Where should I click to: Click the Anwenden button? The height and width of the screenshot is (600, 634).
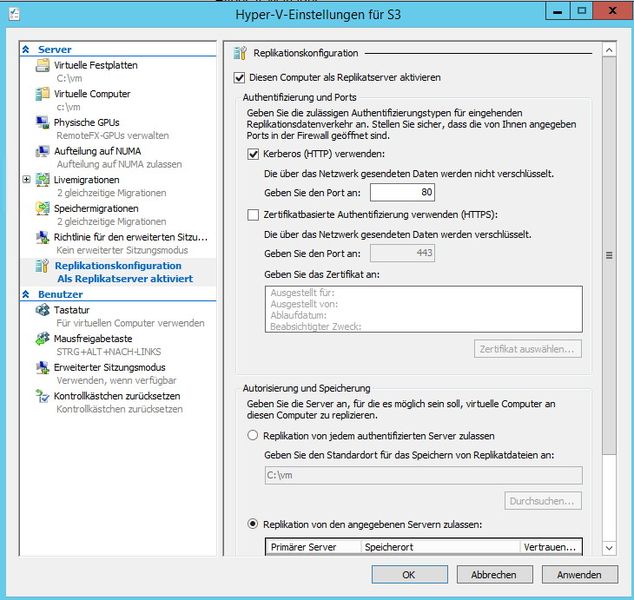pyautogui.click(x=580, y=575)
